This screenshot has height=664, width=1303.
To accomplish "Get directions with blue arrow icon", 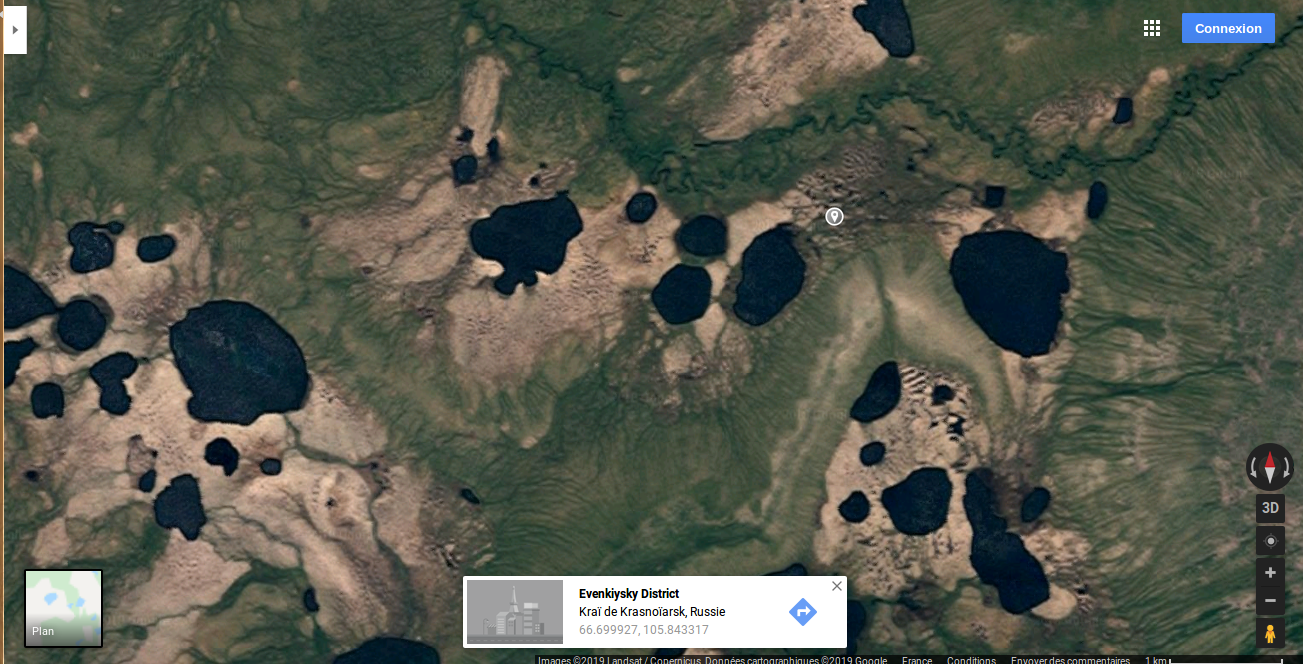I will point(803,612).
